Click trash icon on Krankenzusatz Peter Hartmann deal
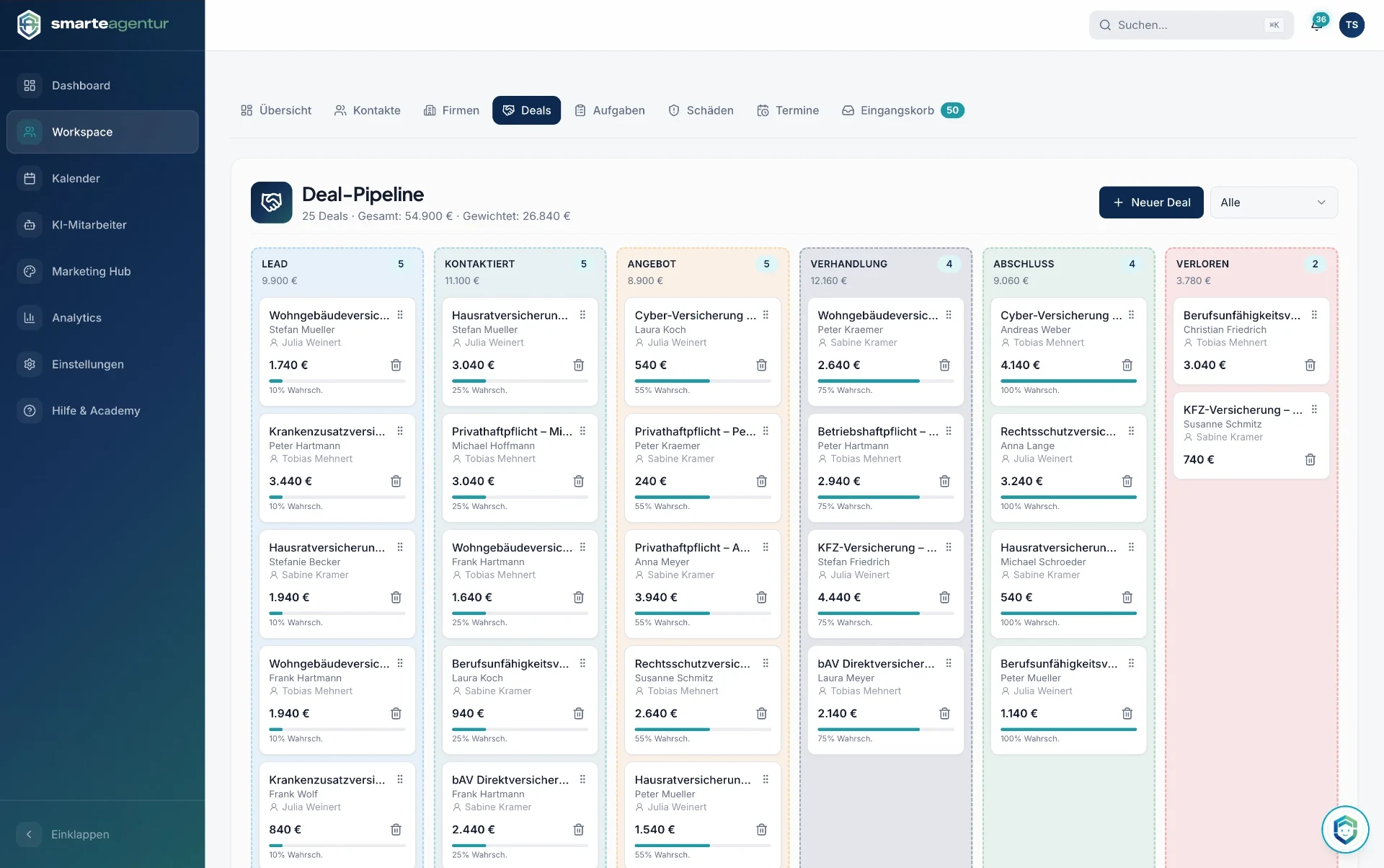 (396, 481)
